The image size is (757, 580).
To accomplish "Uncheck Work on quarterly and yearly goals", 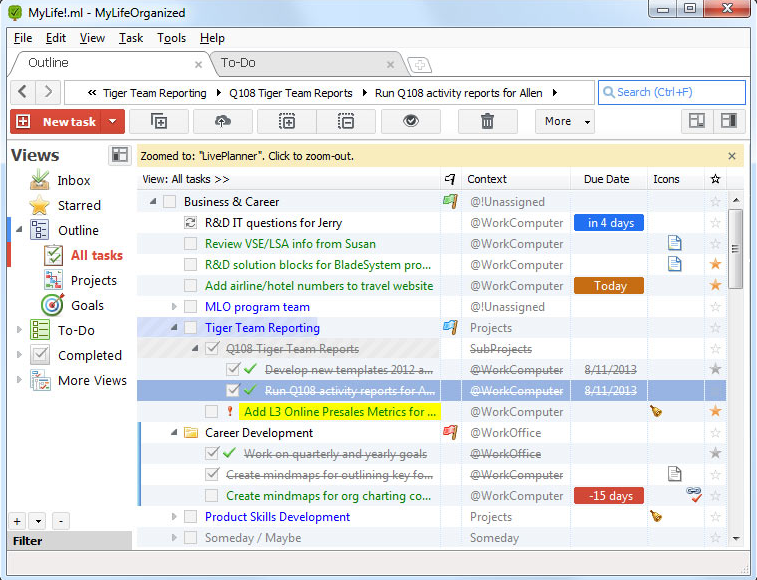I will pyautogui.click(x=212, y=453).
